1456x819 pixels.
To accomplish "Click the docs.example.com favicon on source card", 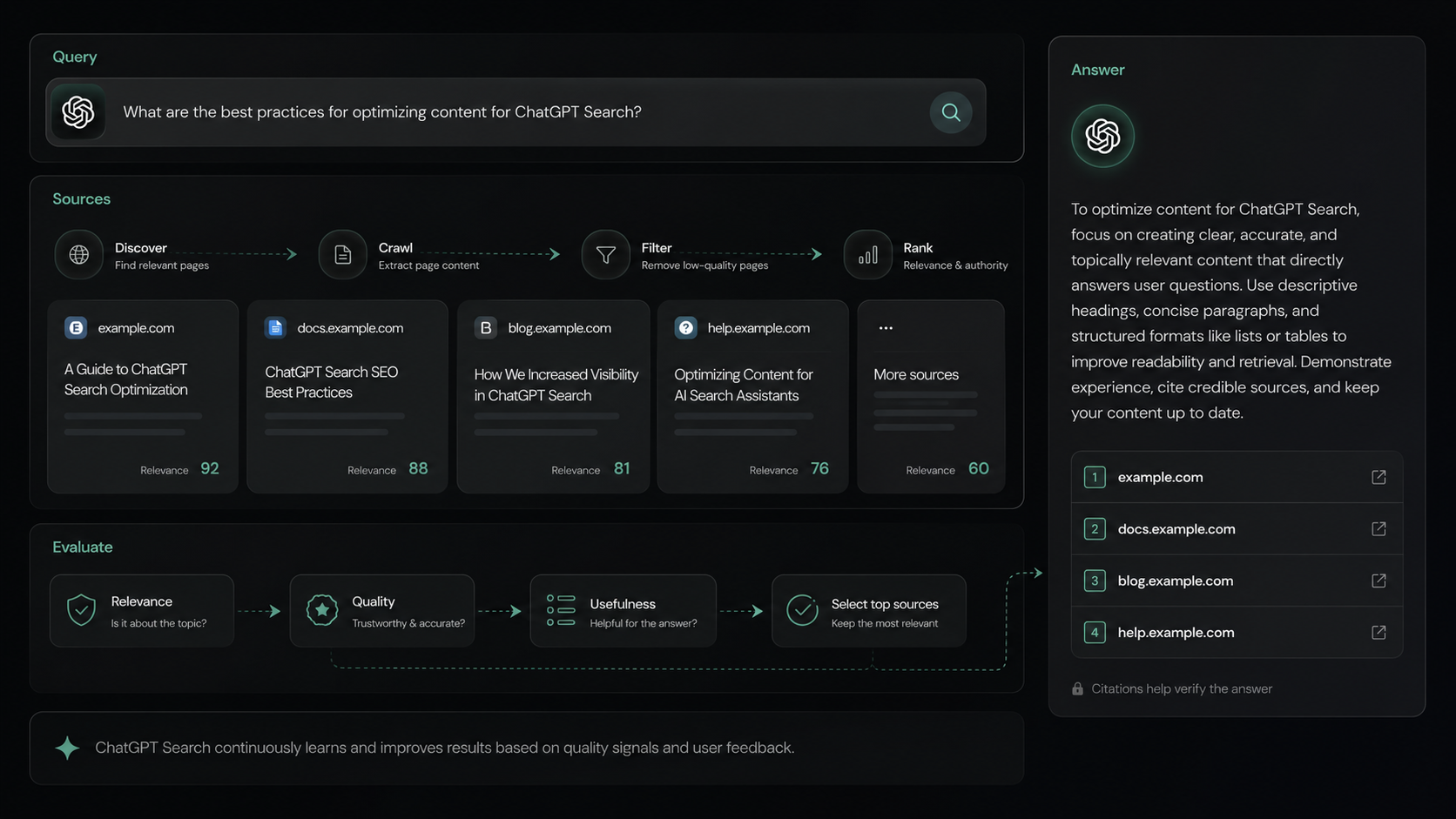I will pyautogui.click(x=275, y=328).
